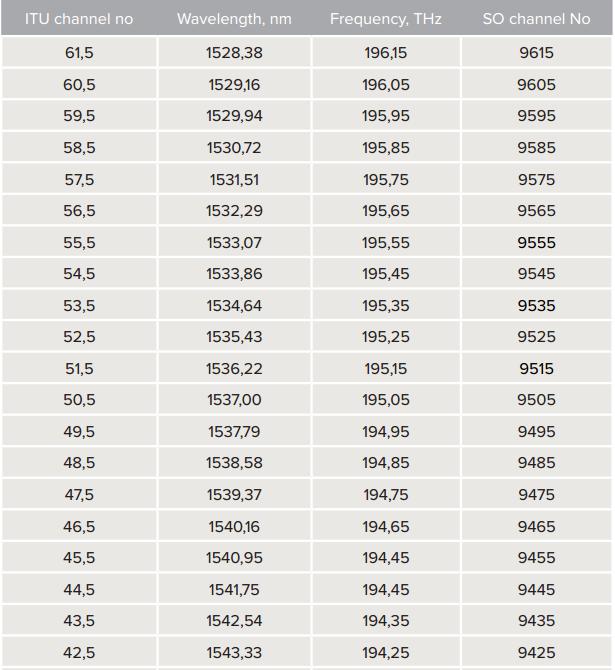The width and height of the screenshot is (615, 670).
Task: Select the "Wavelength, nm" column header
Action: [234, 19]
